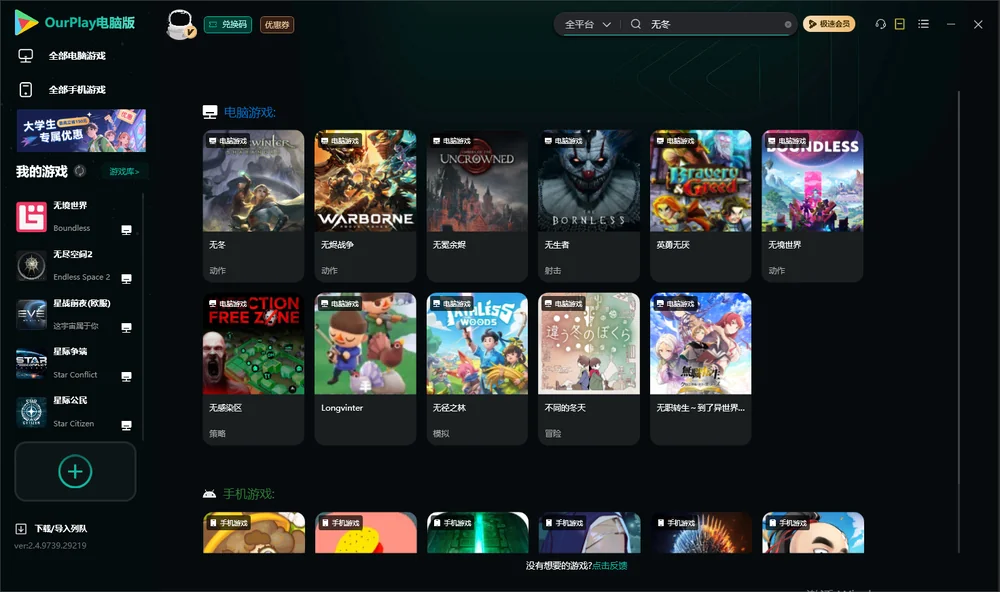Open the 优惠券 coupon button
Image resolution: width=1000 pixels, height=592 pixels.
277,24
